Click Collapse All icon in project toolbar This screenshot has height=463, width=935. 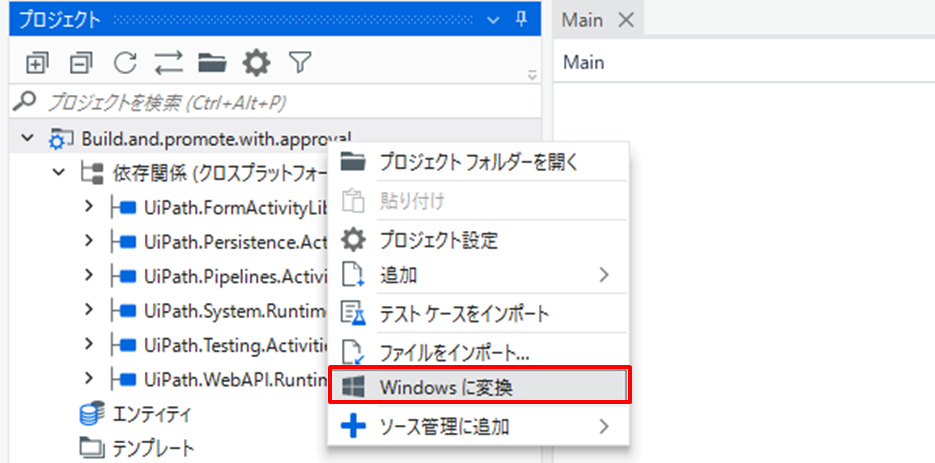coord(81,63)
